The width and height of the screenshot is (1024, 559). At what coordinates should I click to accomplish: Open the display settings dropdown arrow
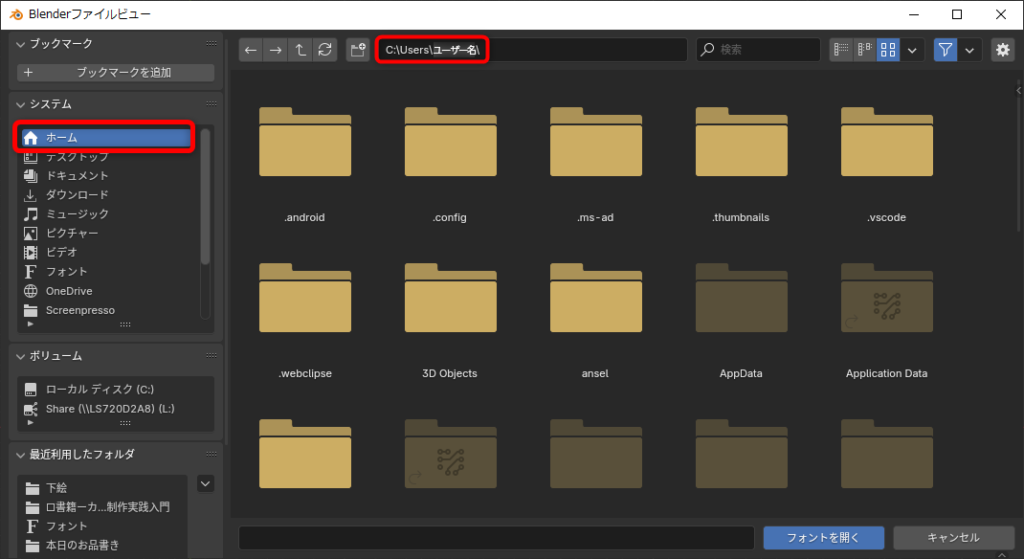(x=912, y=50)
